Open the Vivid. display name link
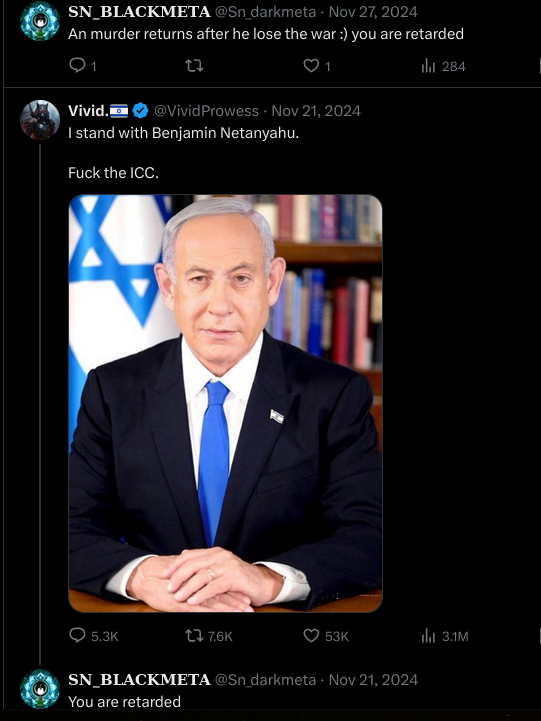The width and height of the screenshot is (541, 721). [x=88, y=111]
